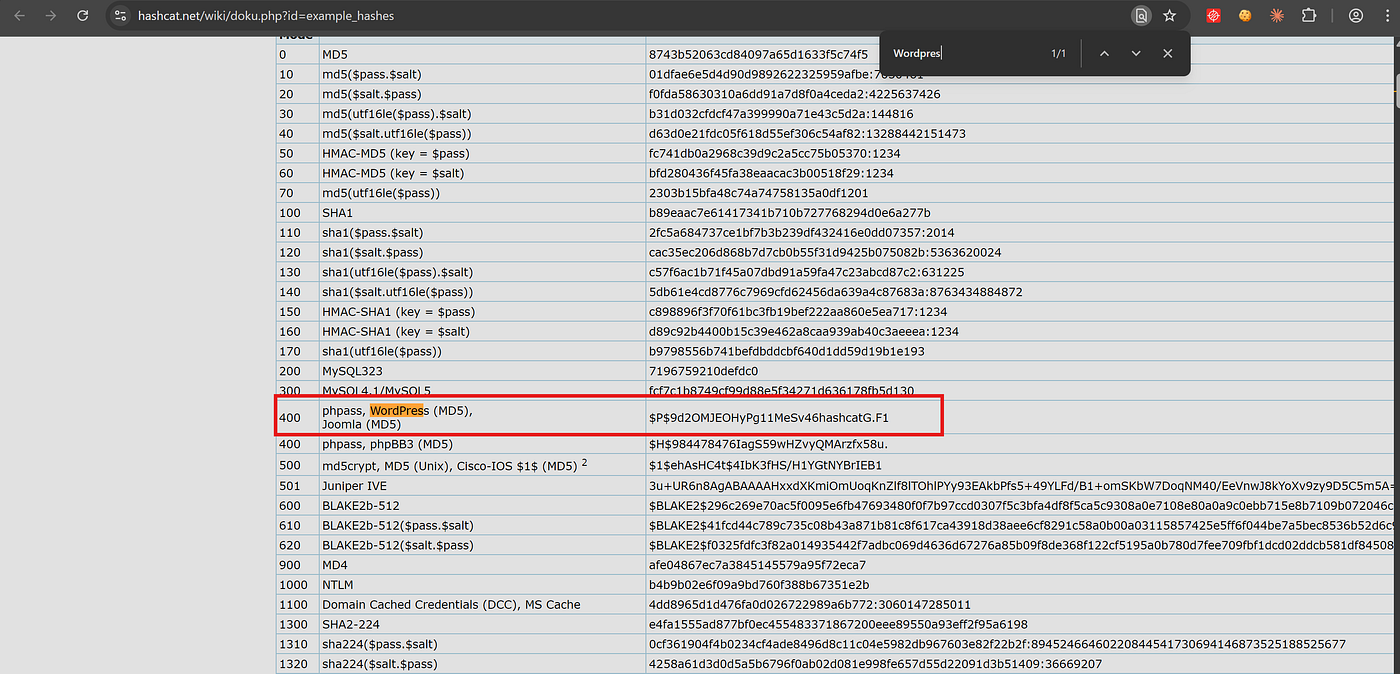This screenshot has width=1400, height=674.
Task: Click mode number 1100 cell
Action: 298,604
